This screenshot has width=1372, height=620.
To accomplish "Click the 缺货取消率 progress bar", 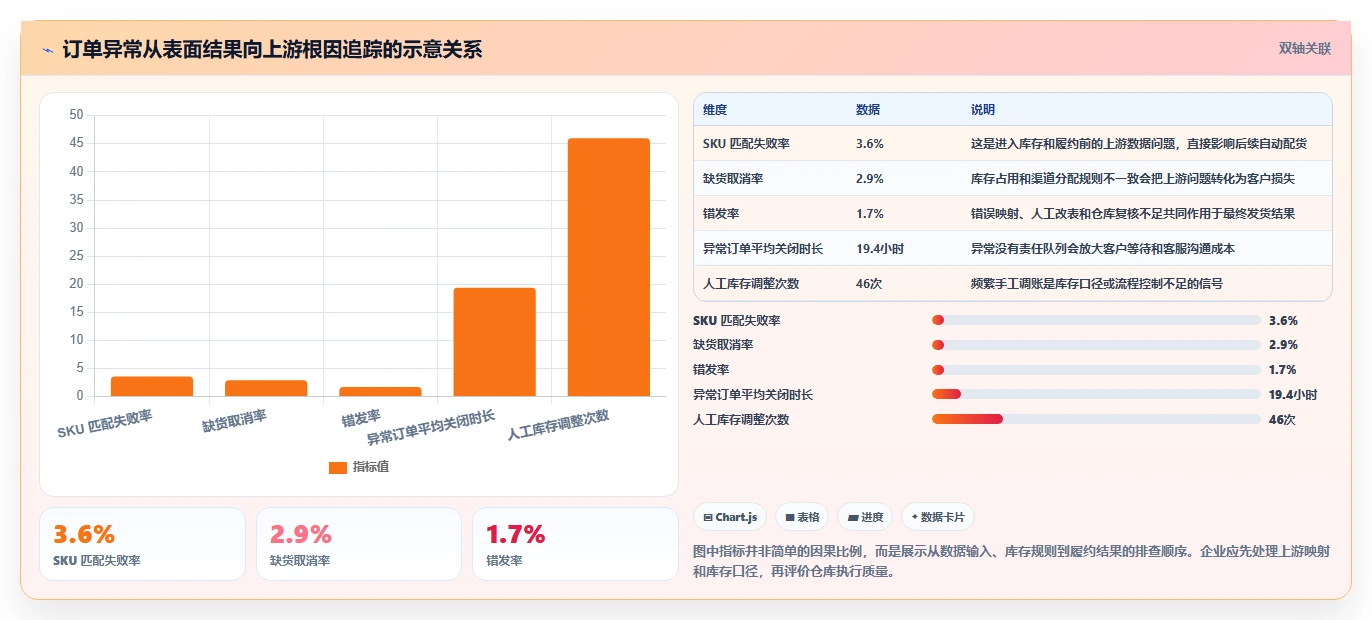I will click(x=1096, y=345).
